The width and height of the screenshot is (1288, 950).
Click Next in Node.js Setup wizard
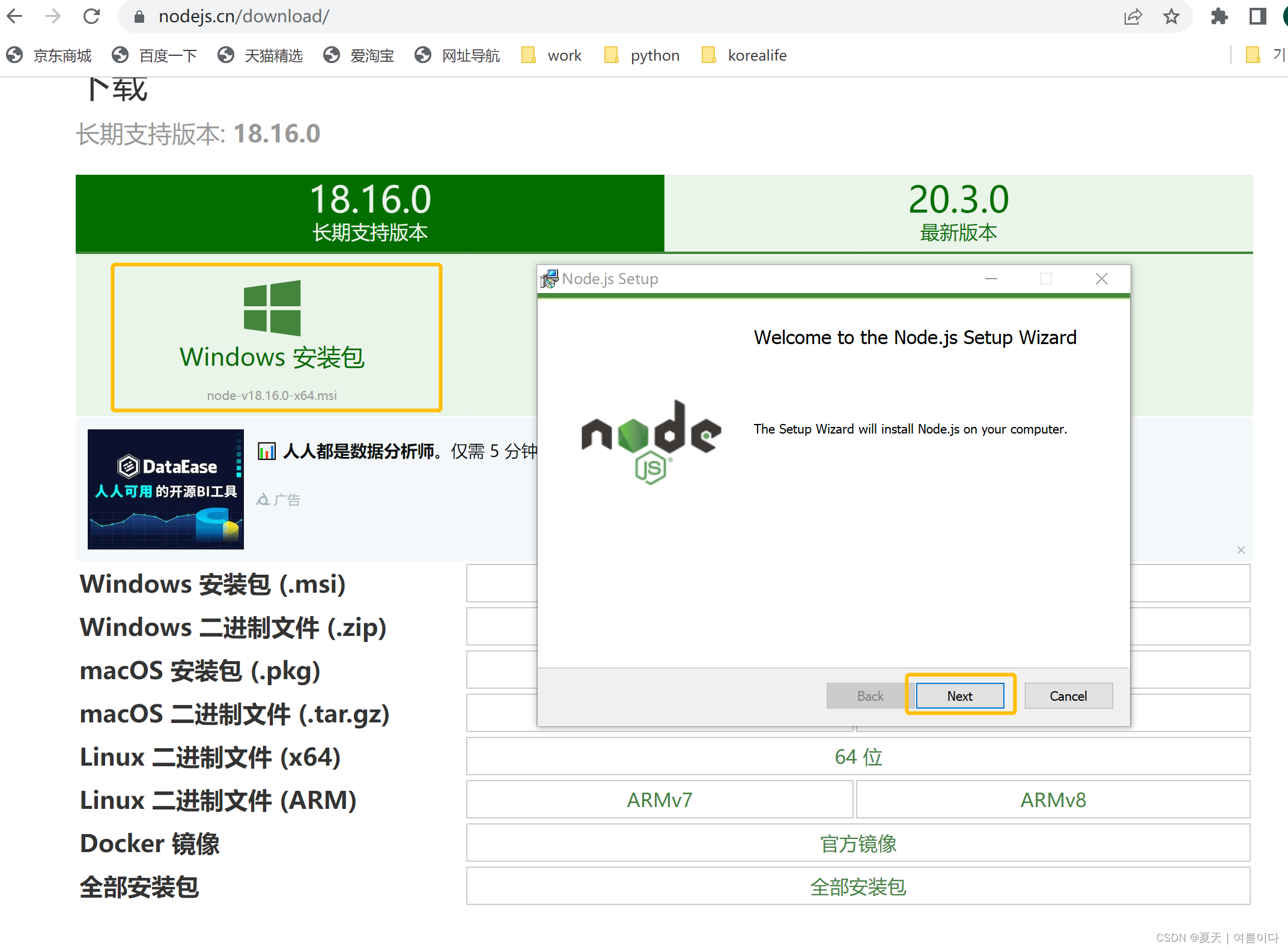click(959, 695)
